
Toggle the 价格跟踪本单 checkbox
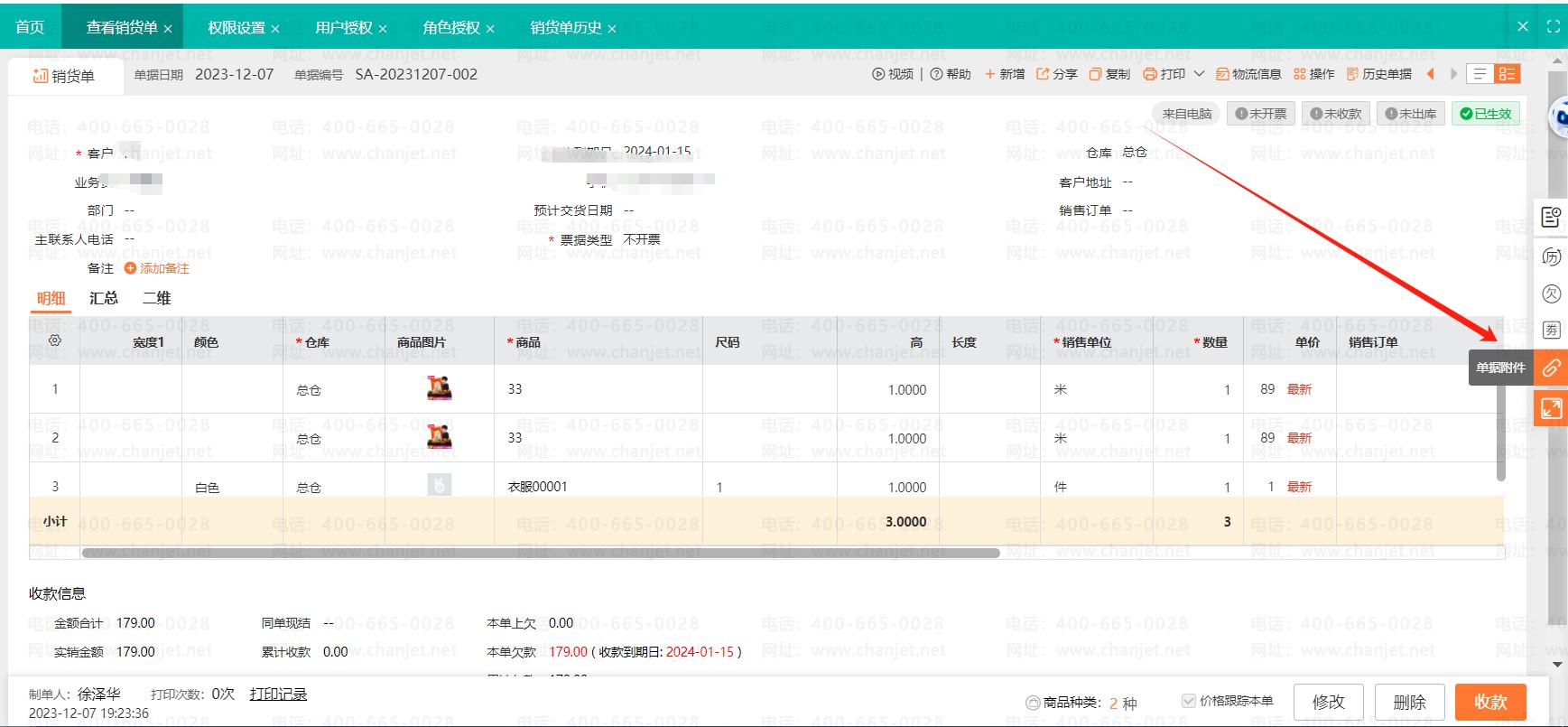pyautogui.click(x=1189, y=701)
